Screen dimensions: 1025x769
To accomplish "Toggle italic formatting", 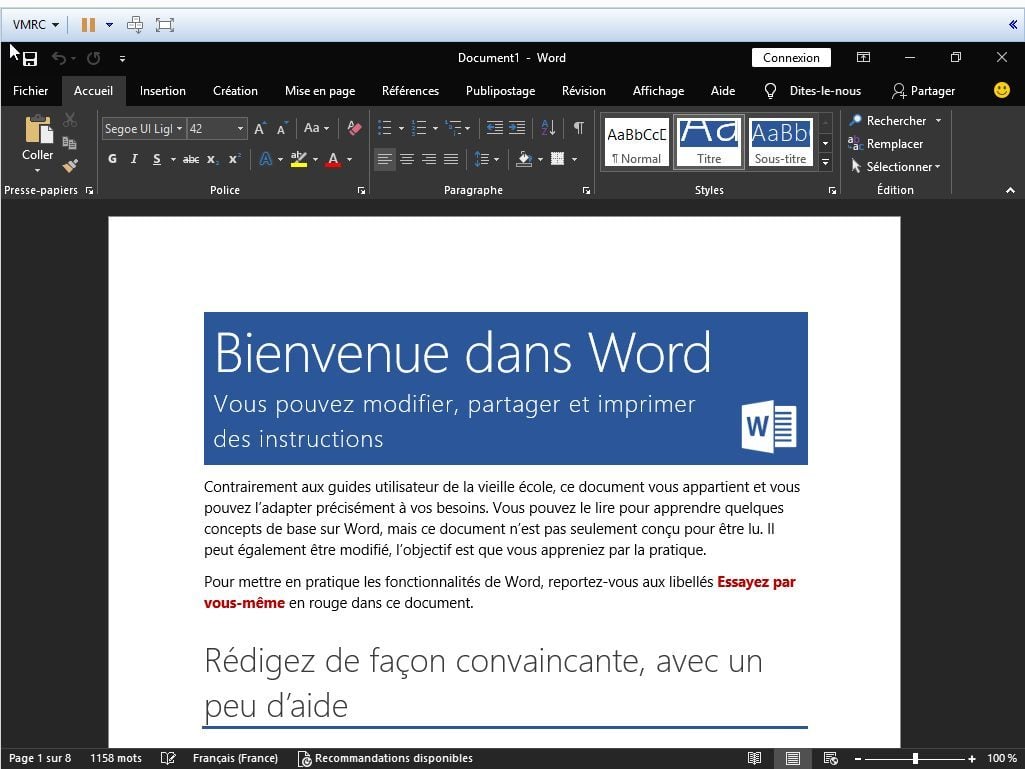I will pos(134,159).
